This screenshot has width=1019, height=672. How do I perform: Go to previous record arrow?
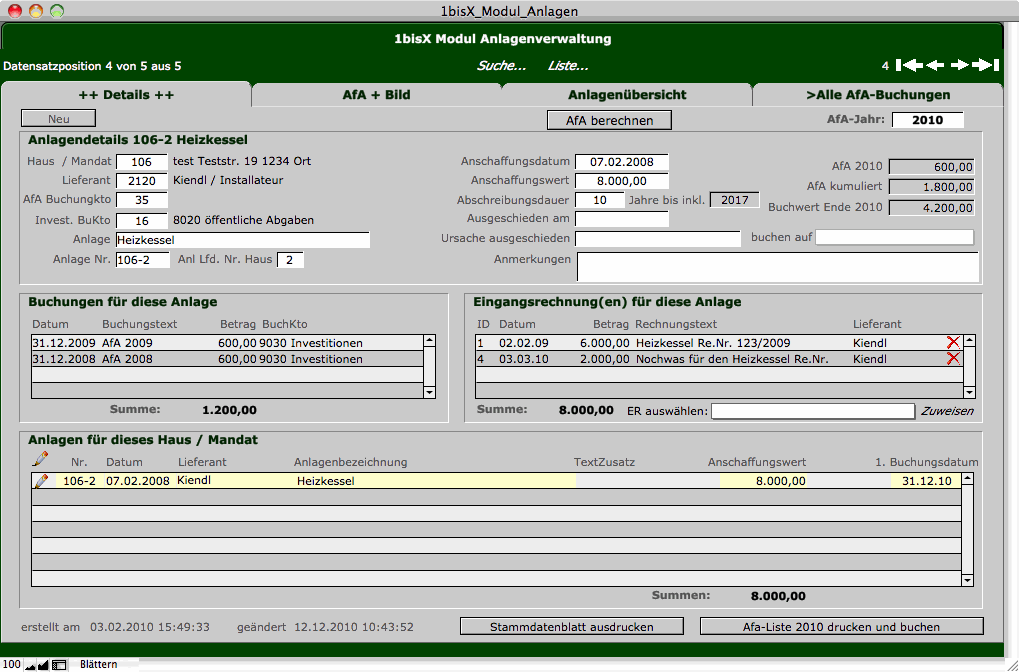pyautogui.click(x=936, y=66)
